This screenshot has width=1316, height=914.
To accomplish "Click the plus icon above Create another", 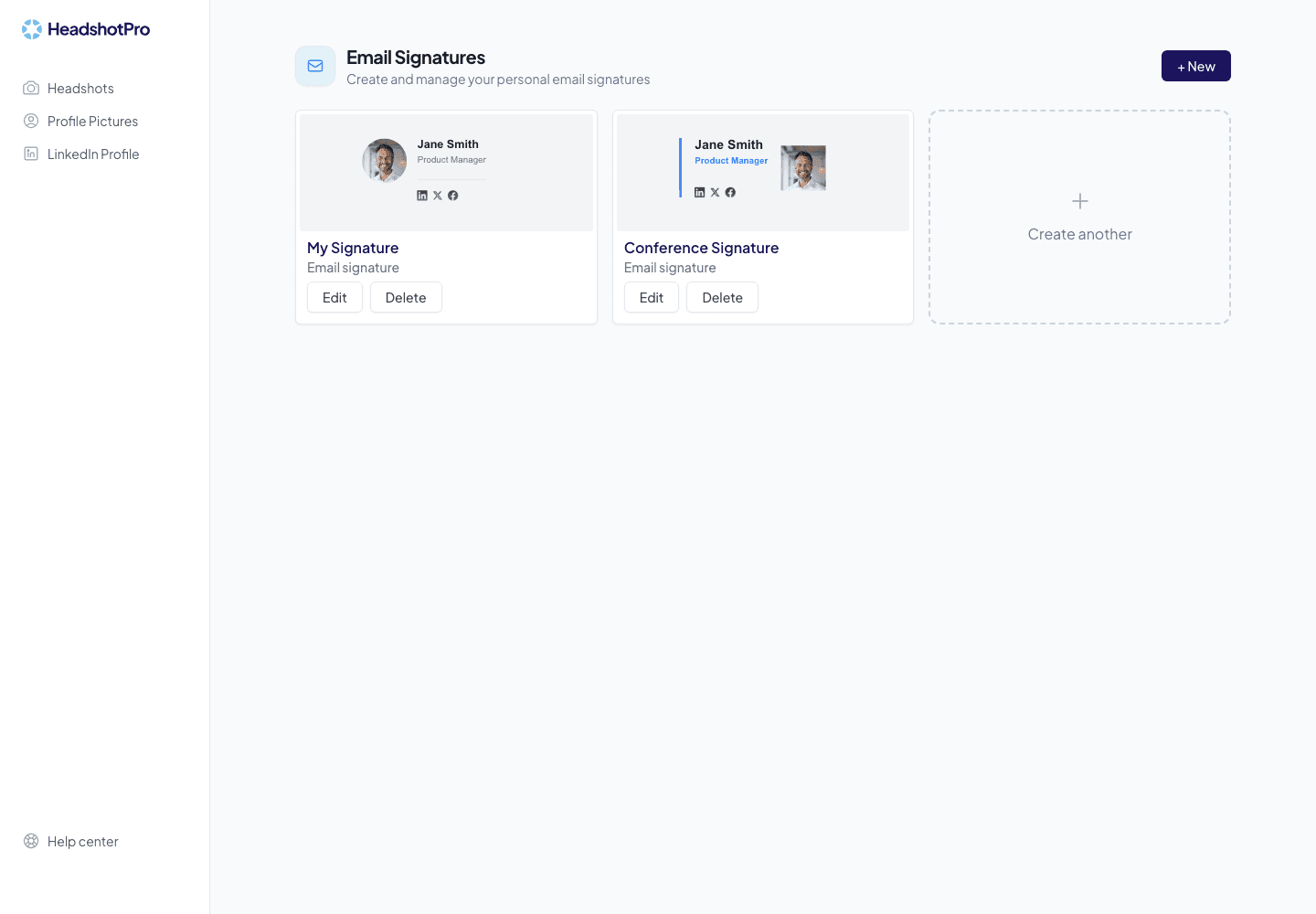I will point(1080,201).
